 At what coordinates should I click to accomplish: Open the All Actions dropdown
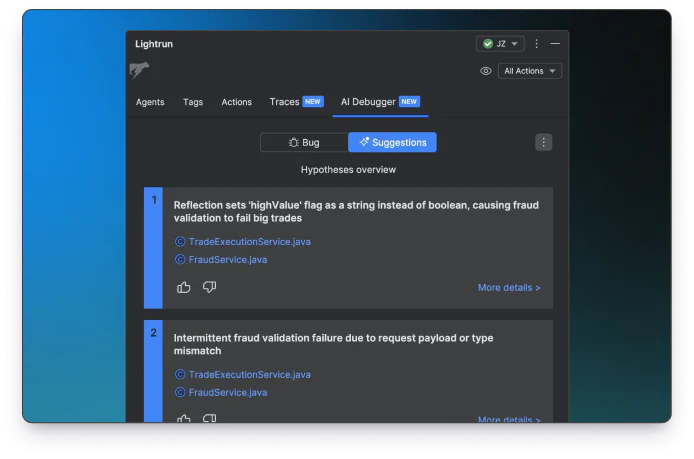[x=530, y=71]
